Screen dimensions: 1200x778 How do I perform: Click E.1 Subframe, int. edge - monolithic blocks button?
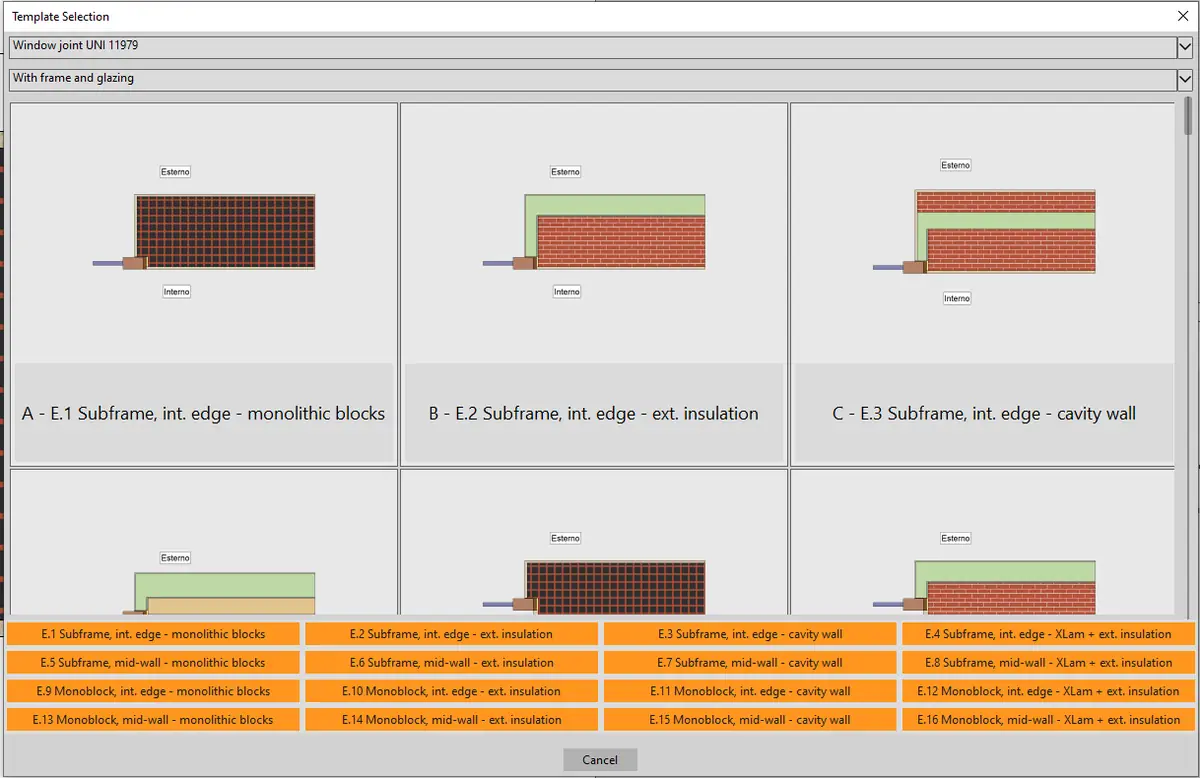[153, 634]
